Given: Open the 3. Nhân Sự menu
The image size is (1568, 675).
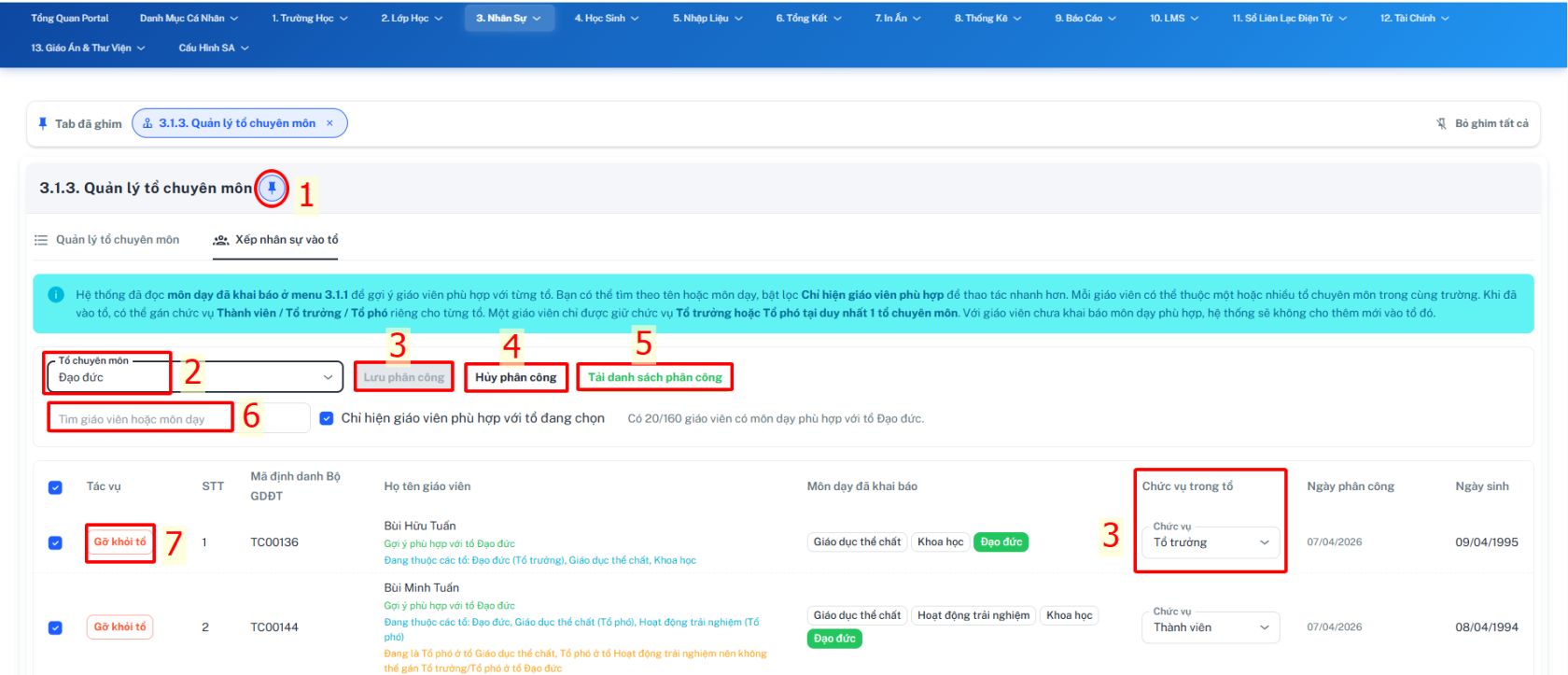Looking at the screenshot, I should (x=509, y=18).
